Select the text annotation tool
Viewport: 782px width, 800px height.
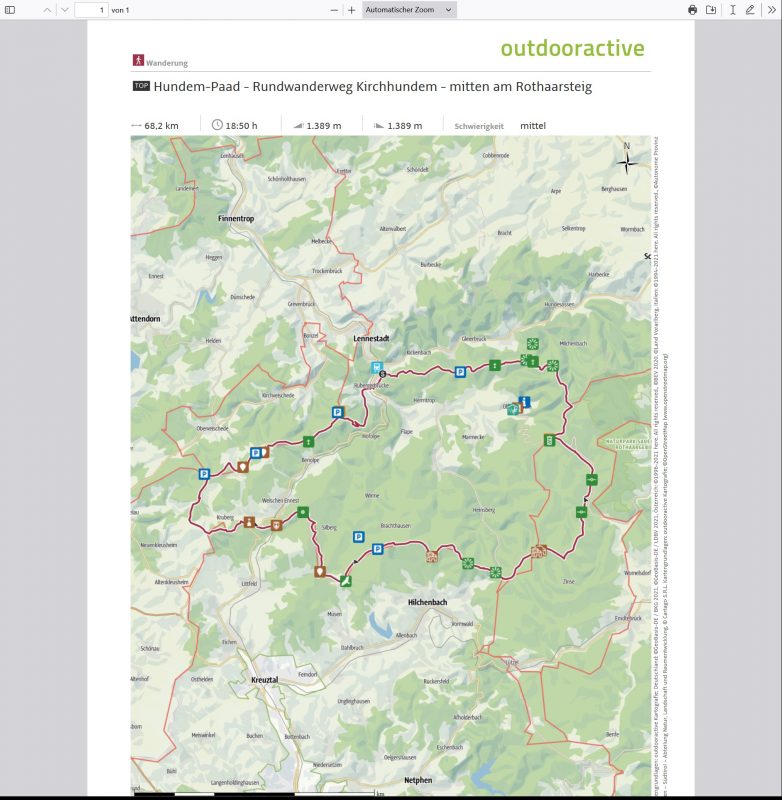coord(733,9)
